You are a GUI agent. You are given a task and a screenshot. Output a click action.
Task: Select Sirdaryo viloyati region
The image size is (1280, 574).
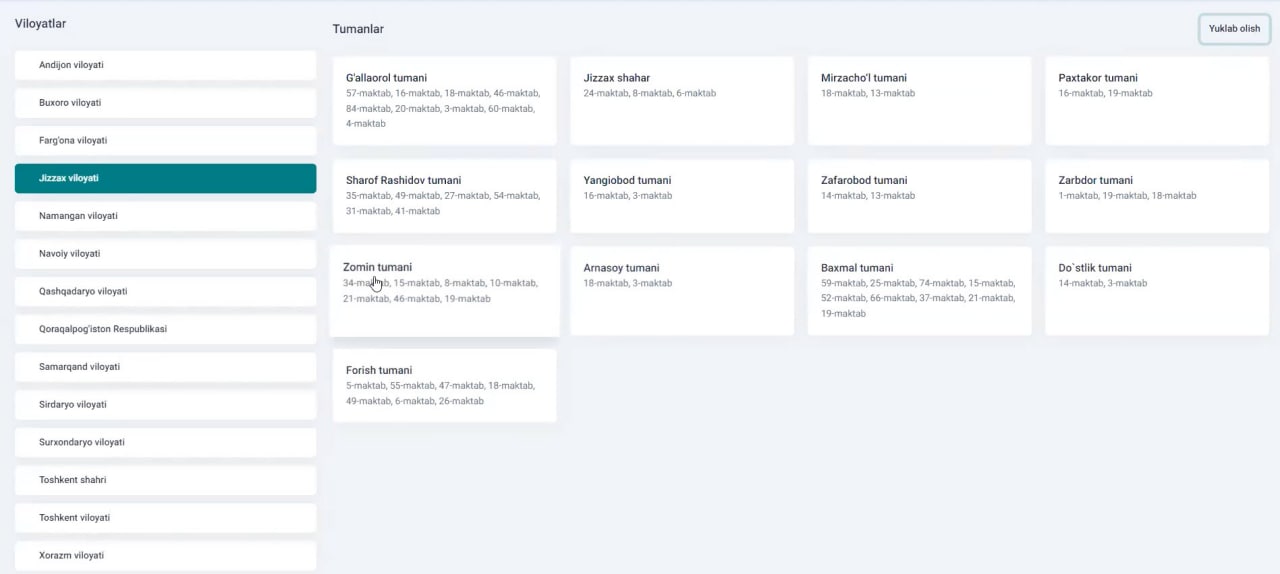point(165,405)
